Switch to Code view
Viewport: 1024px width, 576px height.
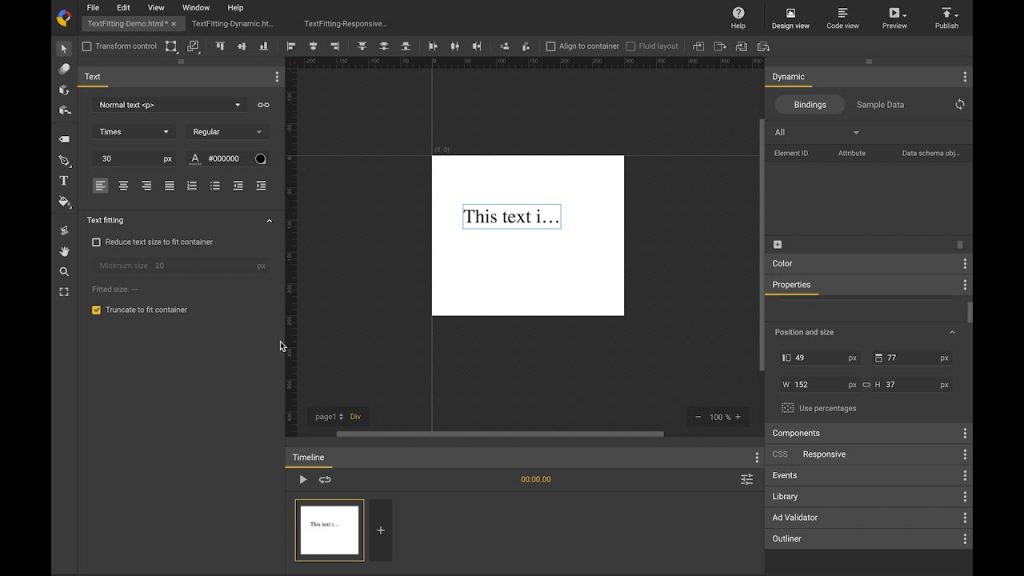pos(842,18)
